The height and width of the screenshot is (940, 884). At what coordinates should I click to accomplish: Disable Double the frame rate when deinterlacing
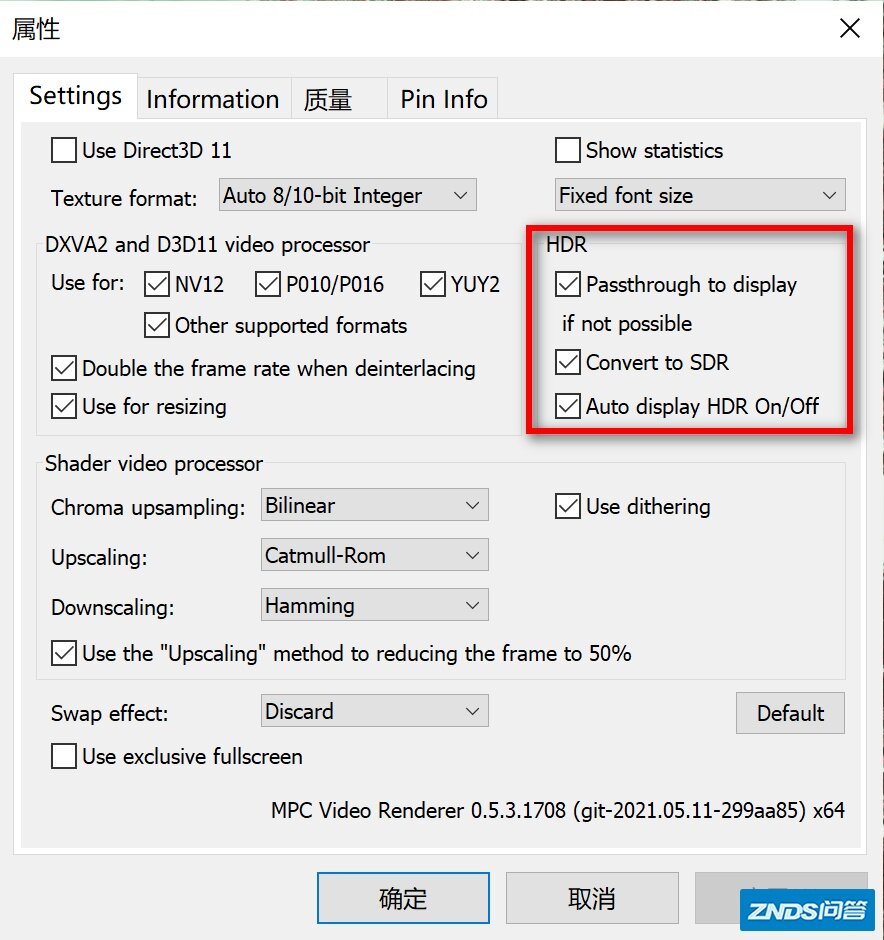tap(64, 368)
